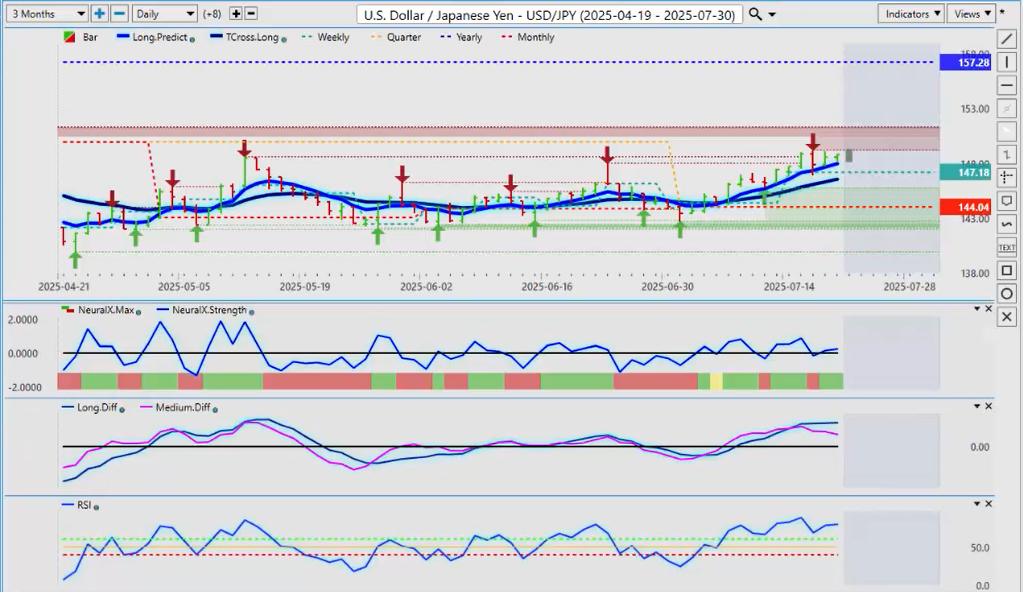Expand the NeuralX panel options arrow
The image size is (1023, 592).
pos(976,310)
